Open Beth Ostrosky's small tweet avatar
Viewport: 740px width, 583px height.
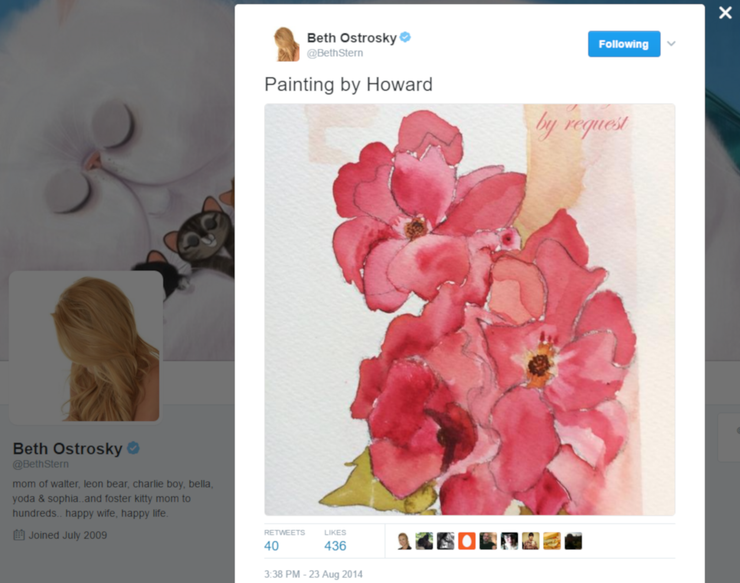click(286, 44)
